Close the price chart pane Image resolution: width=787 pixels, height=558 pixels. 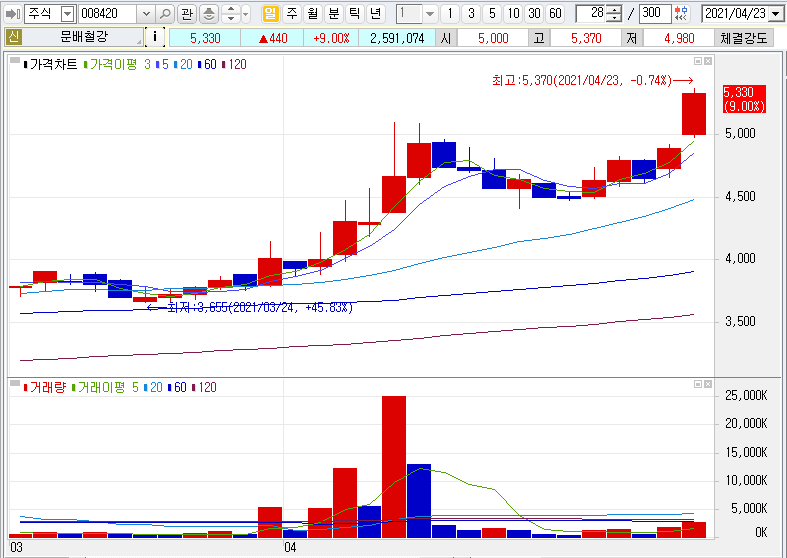point(708,61)
